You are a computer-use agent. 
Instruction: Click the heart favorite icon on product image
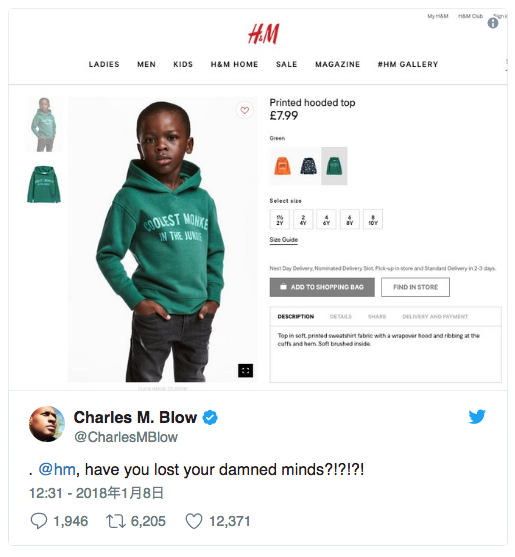tap(244, 110)
